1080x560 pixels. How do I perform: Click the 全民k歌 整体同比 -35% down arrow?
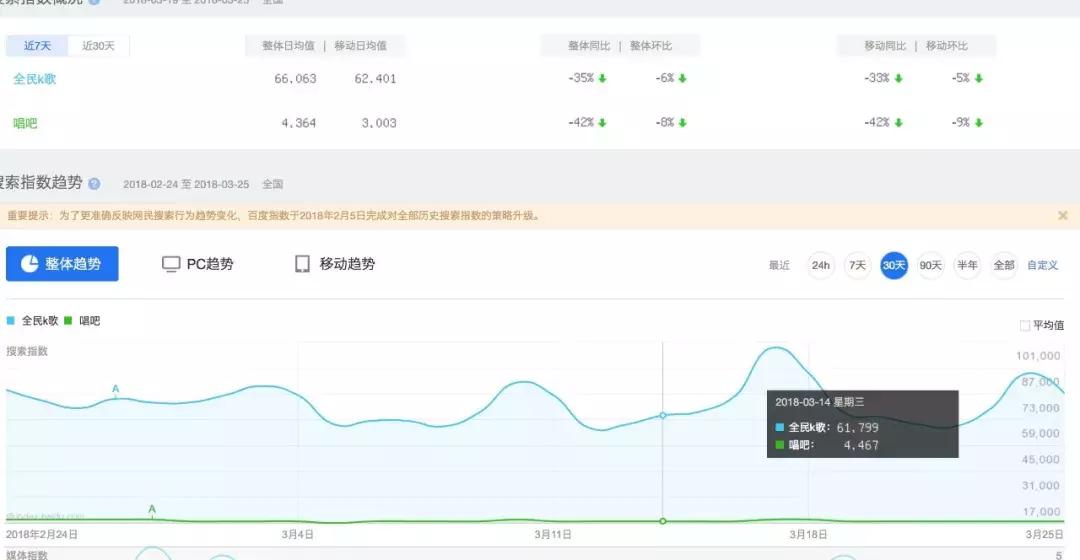602,79
